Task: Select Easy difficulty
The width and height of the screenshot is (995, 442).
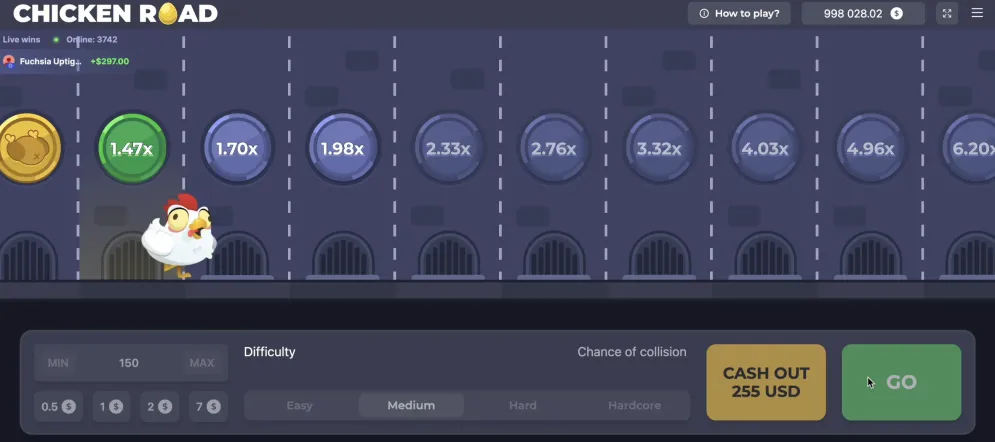Action: pos(300,405)
